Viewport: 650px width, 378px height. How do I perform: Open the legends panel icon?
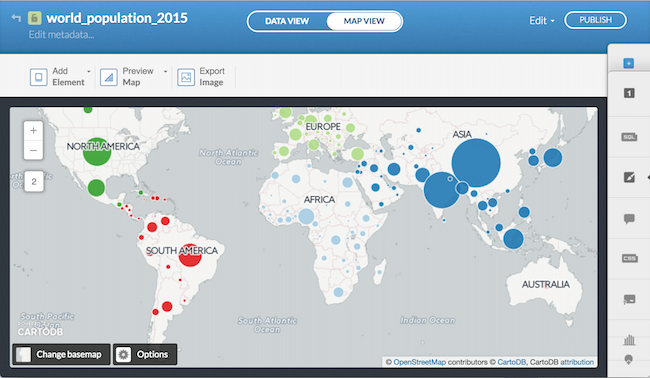pos(629,299)
